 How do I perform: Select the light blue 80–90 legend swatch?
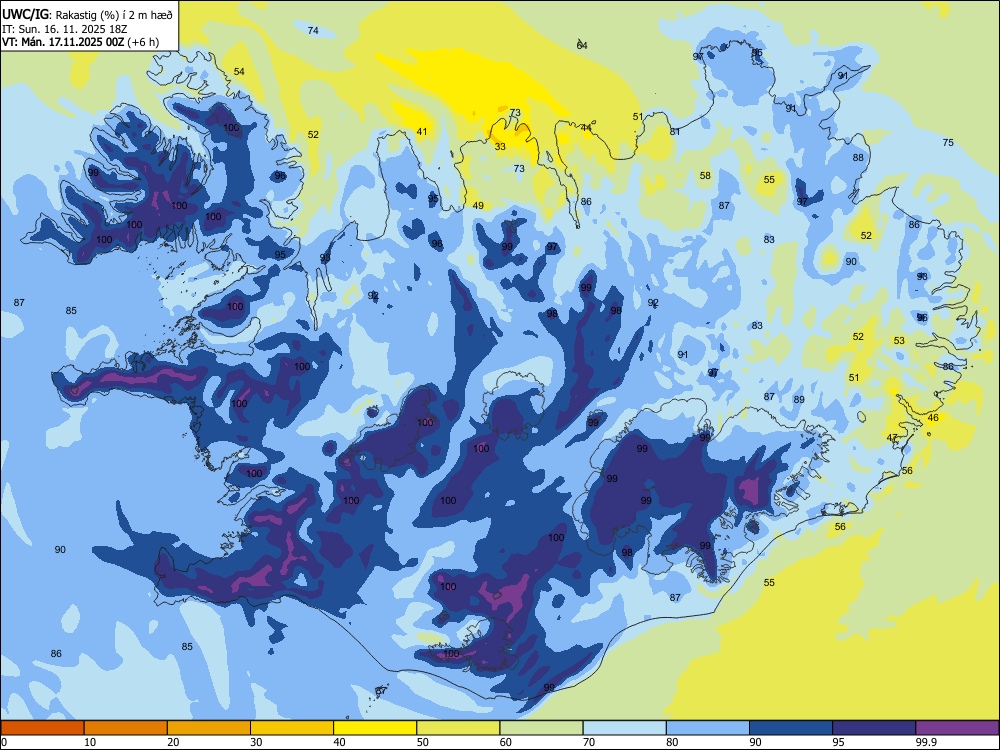click(x=708, y=728)
